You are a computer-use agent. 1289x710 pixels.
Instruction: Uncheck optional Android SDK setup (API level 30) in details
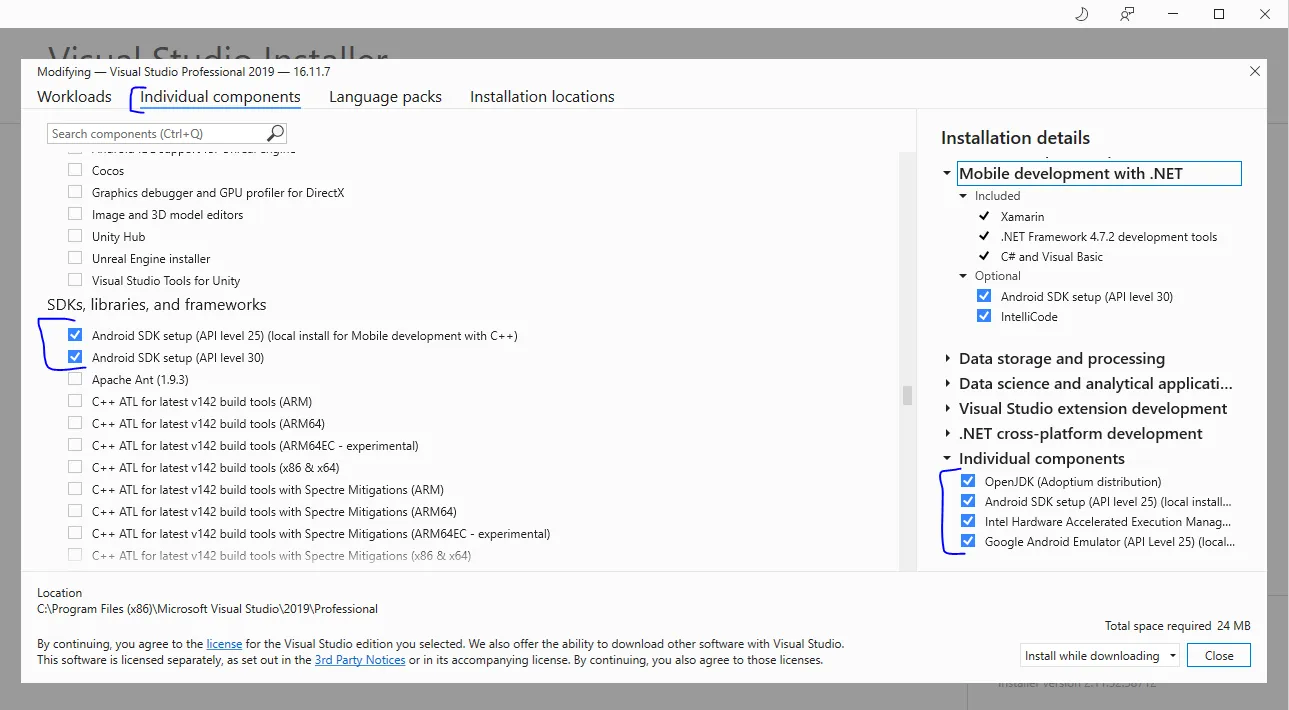point(984,297)
